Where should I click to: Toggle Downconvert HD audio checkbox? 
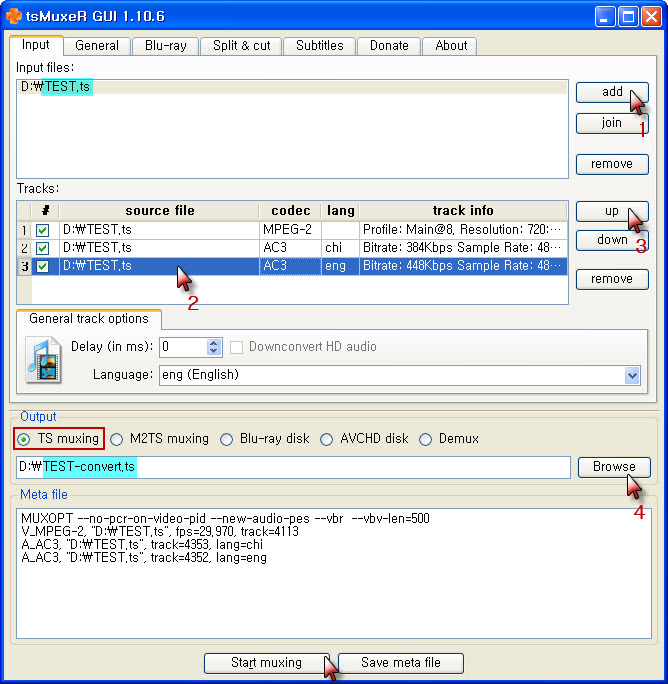pos(236,347)
